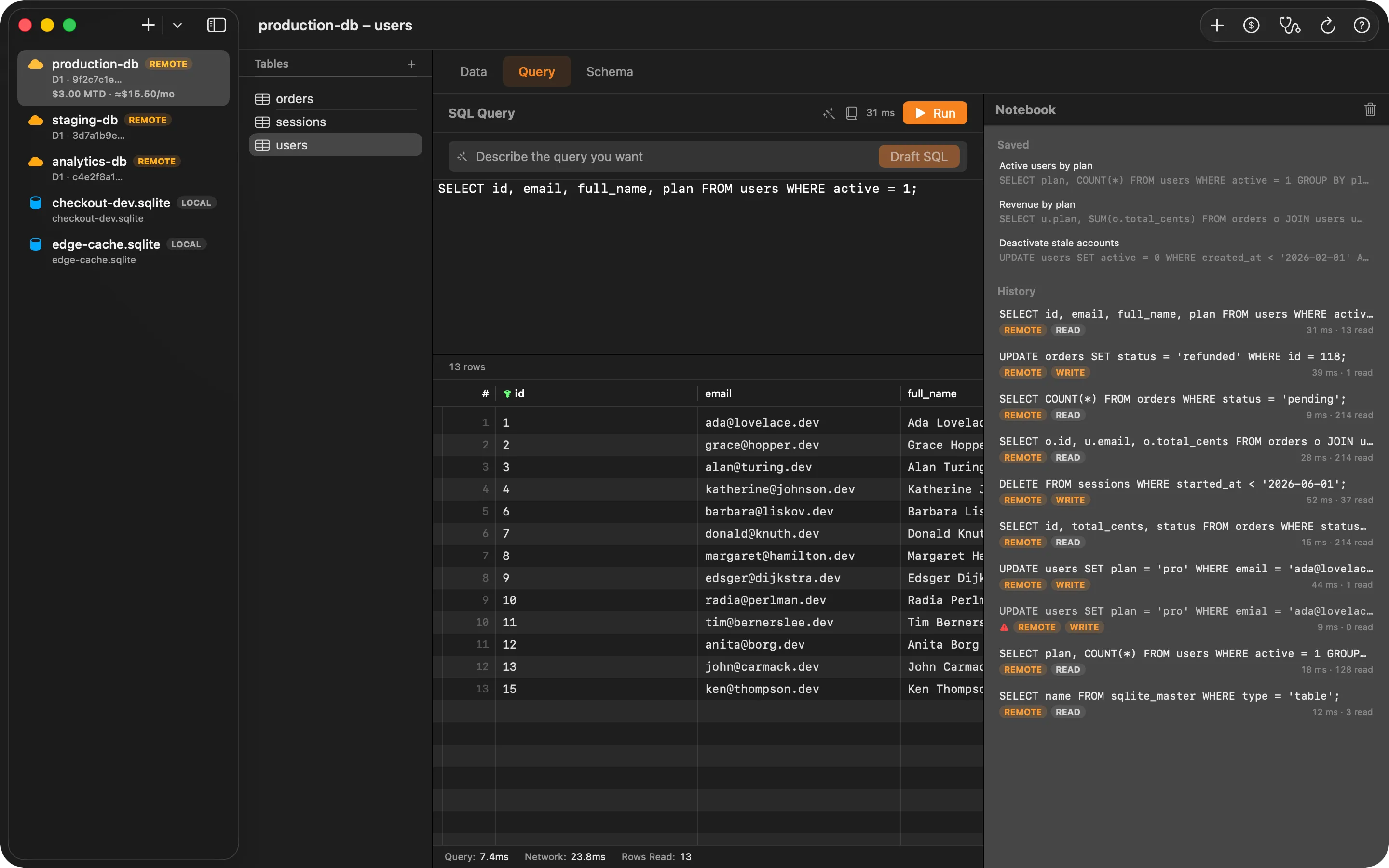Image resolution: width=1389 pixels, height=868 pixels.
Task: Click 'Rows Read: 13' in status bar
Action: 656,856
